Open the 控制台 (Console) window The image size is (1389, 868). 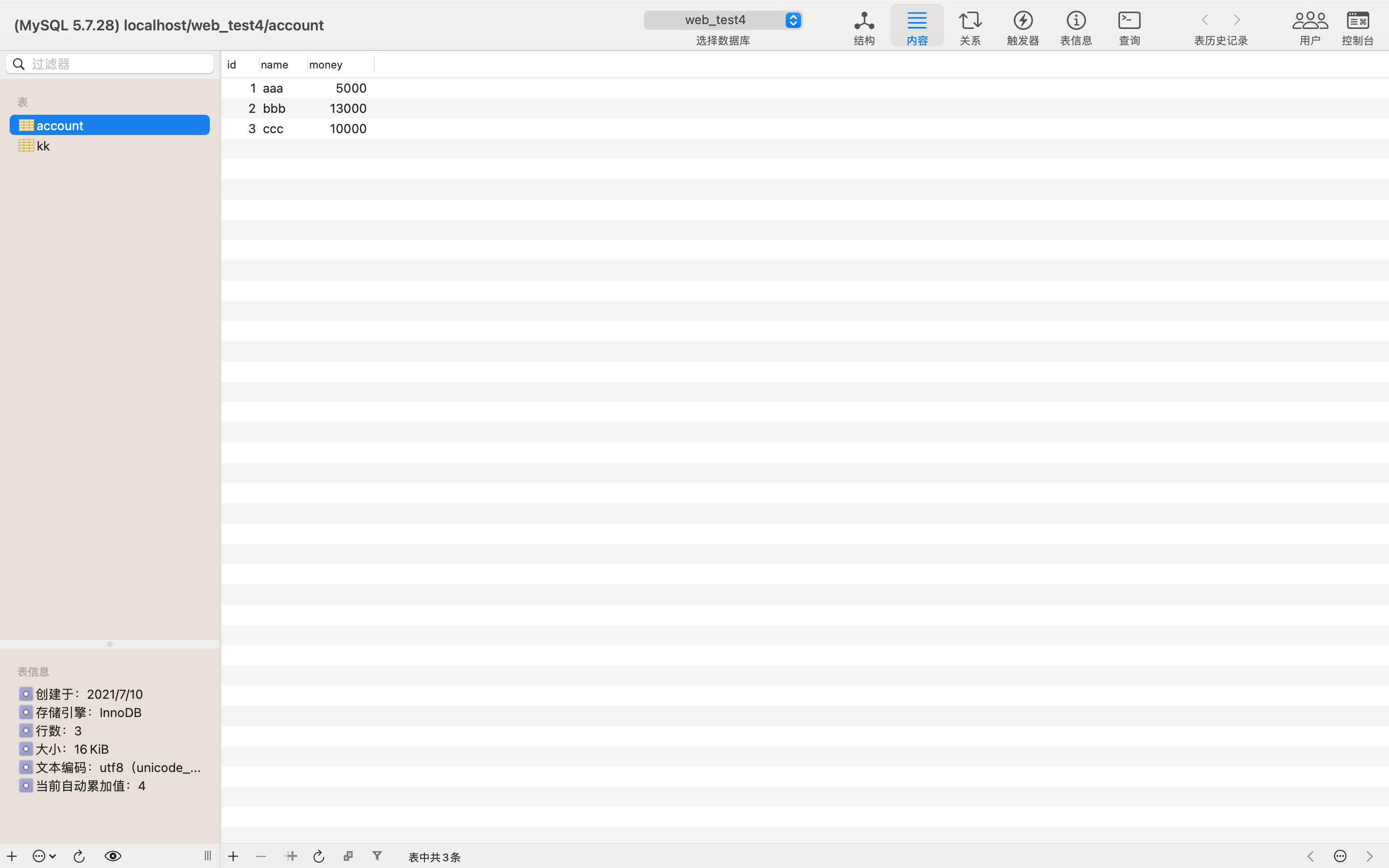coord(1358,27)
